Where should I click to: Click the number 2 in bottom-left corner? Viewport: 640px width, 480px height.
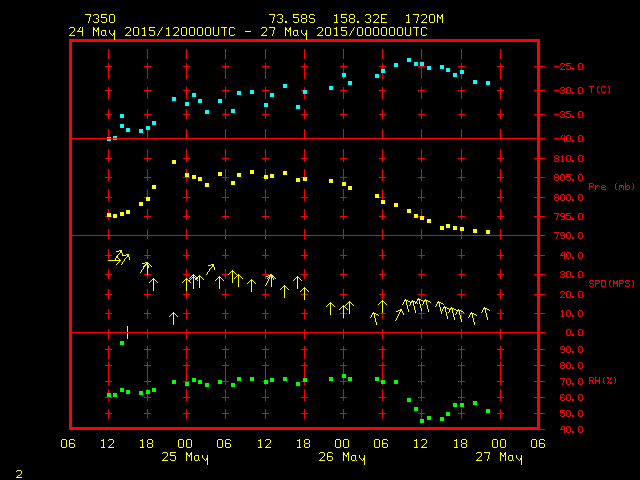pos(18,471)
